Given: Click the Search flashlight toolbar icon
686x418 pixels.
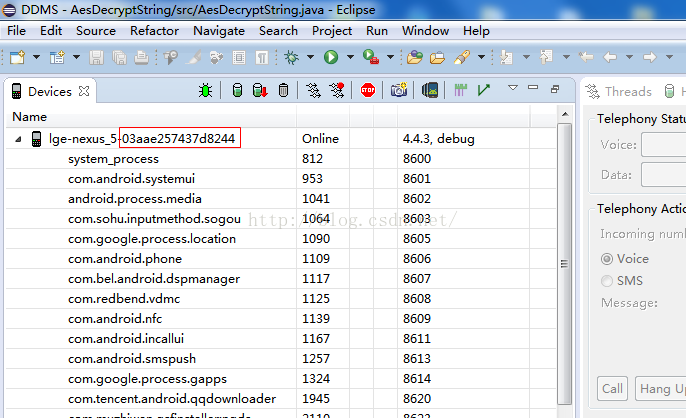Looking at the screenshot, I should (462, 57).
